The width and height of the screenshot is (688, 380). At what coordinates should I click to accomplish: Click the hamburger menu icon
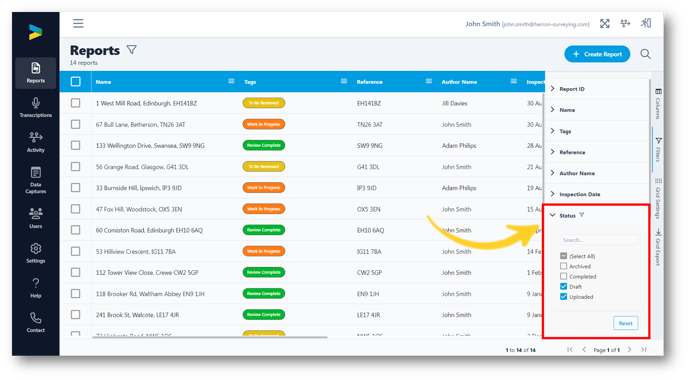(x=78, y=23)
